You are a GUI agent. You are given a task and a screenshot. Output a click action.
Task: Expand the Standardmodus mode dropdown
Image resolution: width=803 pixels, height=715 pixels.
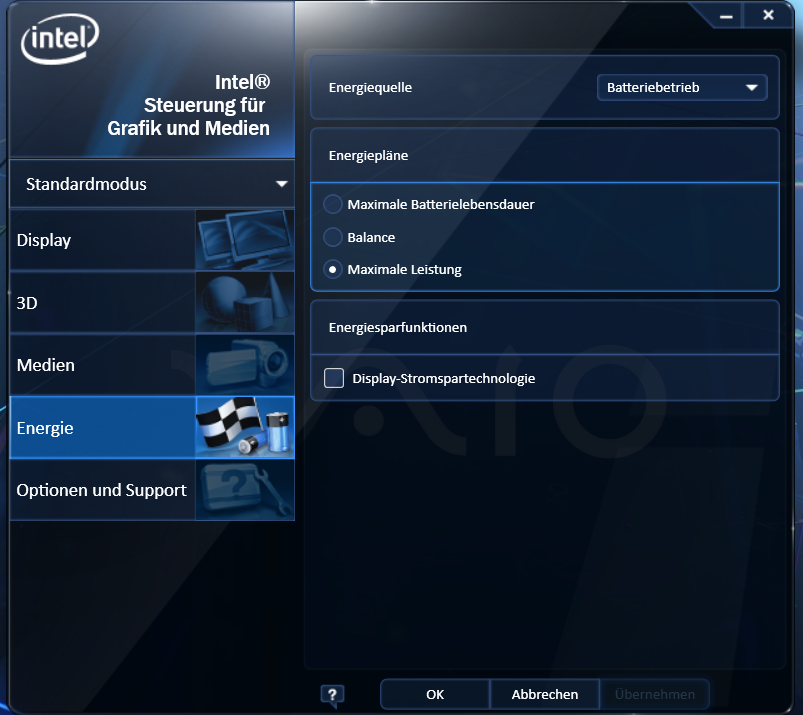coord(152,184)
